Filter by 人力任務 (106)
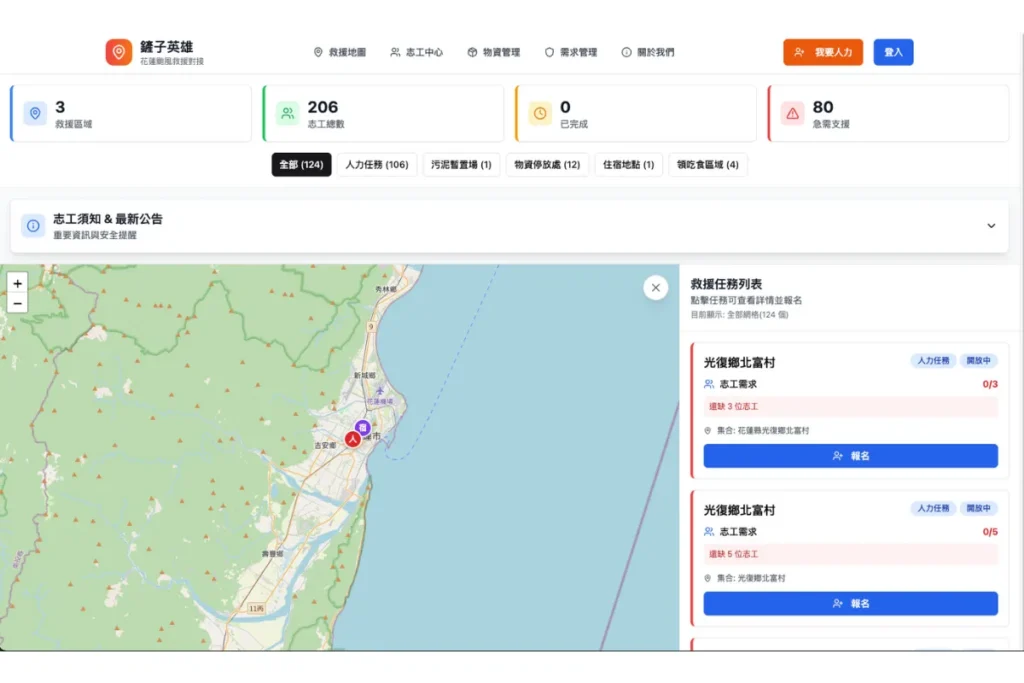Screen dimensions: 1024x683 coord(377,165)
